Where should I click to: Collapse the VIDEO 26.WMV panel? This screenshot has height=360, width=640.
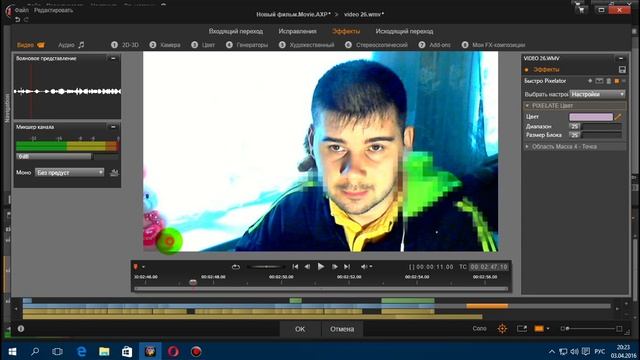tap(621, 58)
